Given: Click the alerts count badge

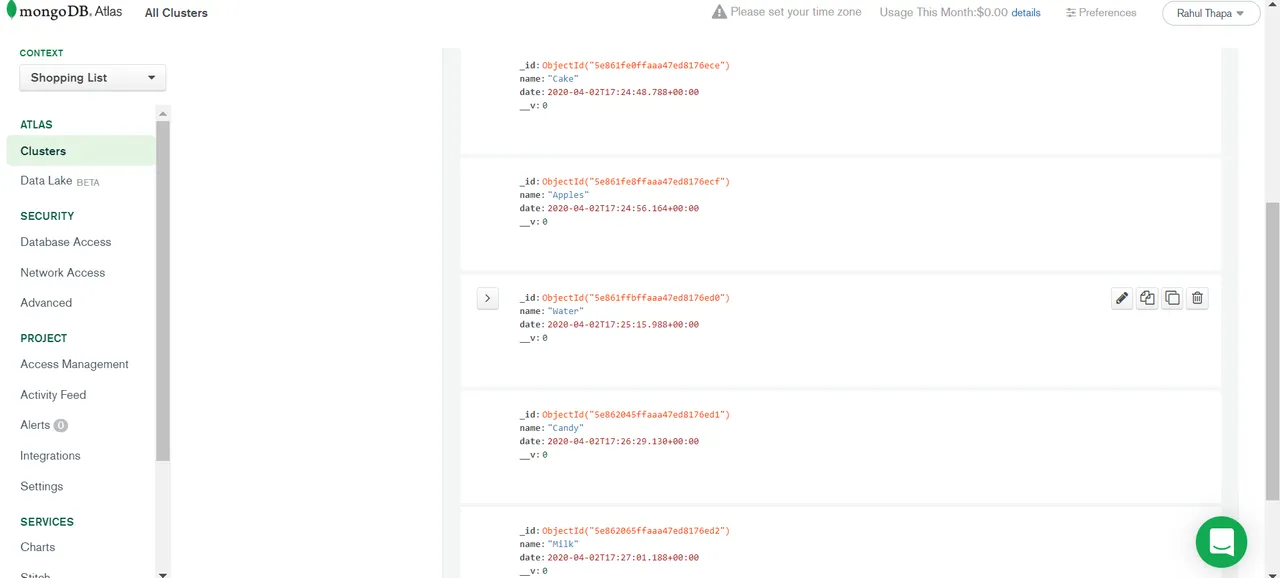Looking at the screenshot, I should click(x=61, y=425).
